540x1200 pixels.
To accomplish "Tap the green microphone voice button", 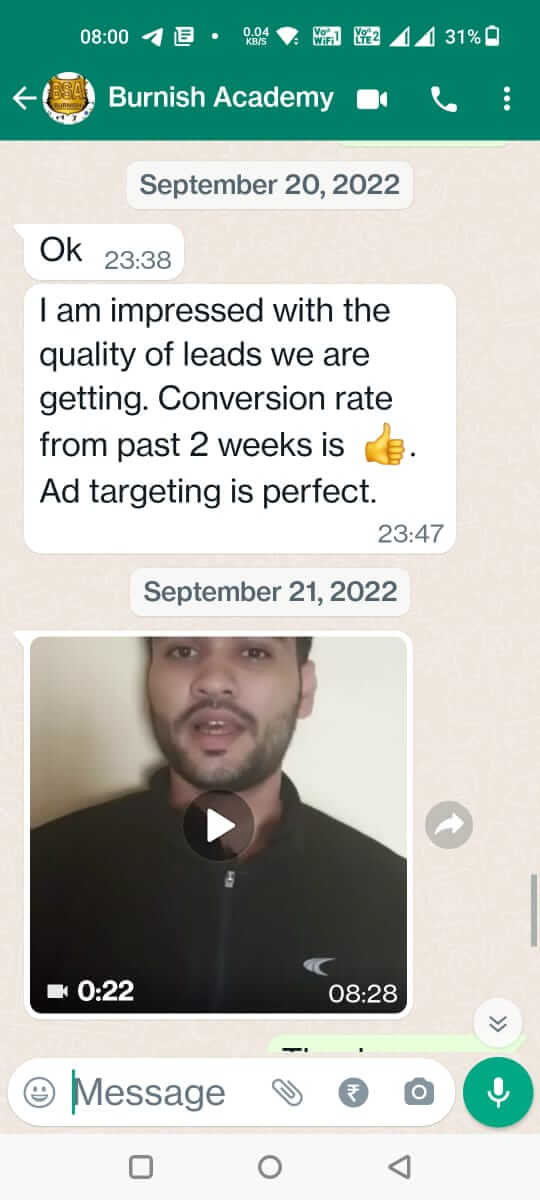I will 498,1093.
